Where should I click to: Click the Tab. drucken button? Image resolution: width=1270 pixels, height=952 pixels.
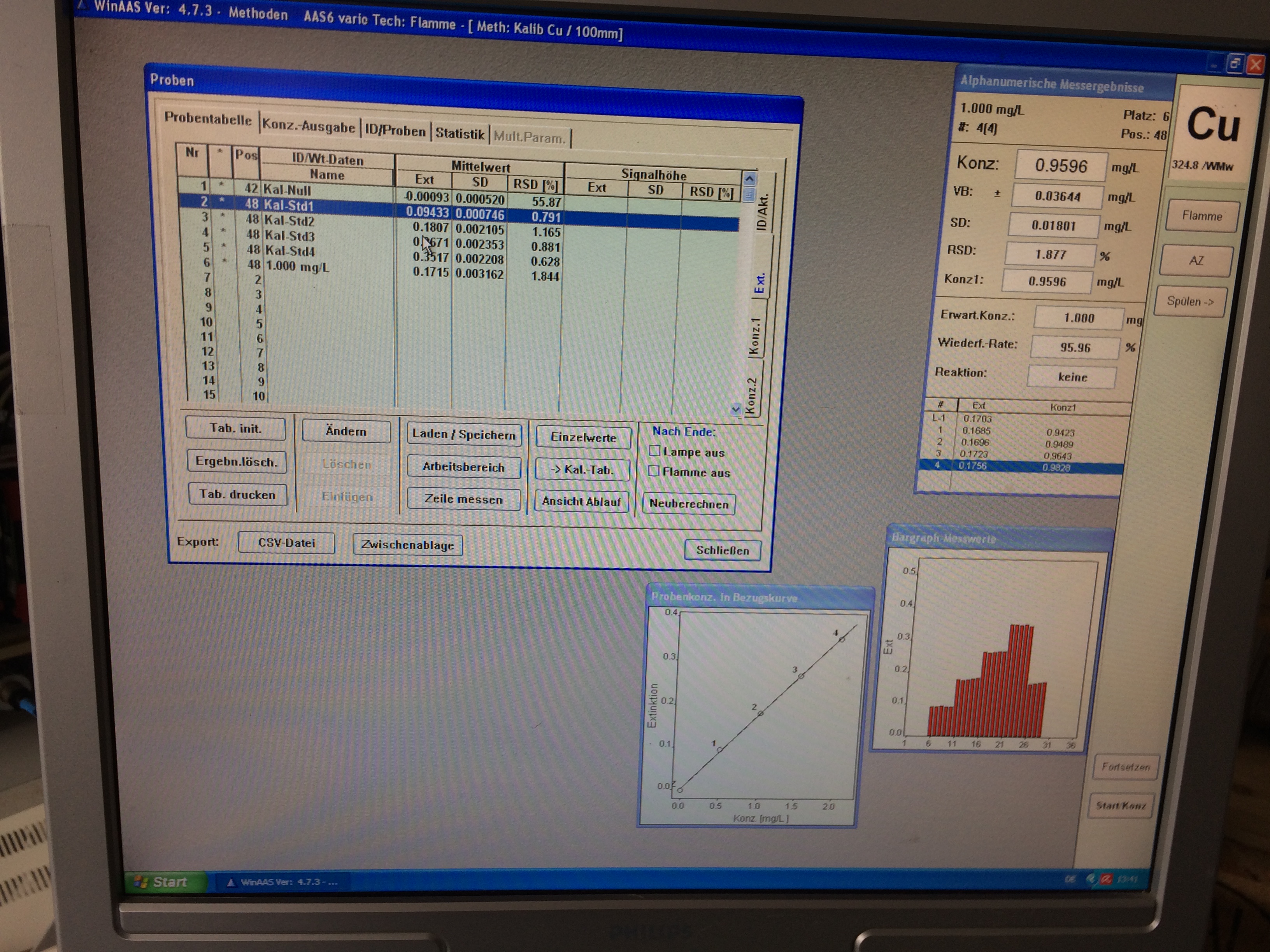pos(237,494)
